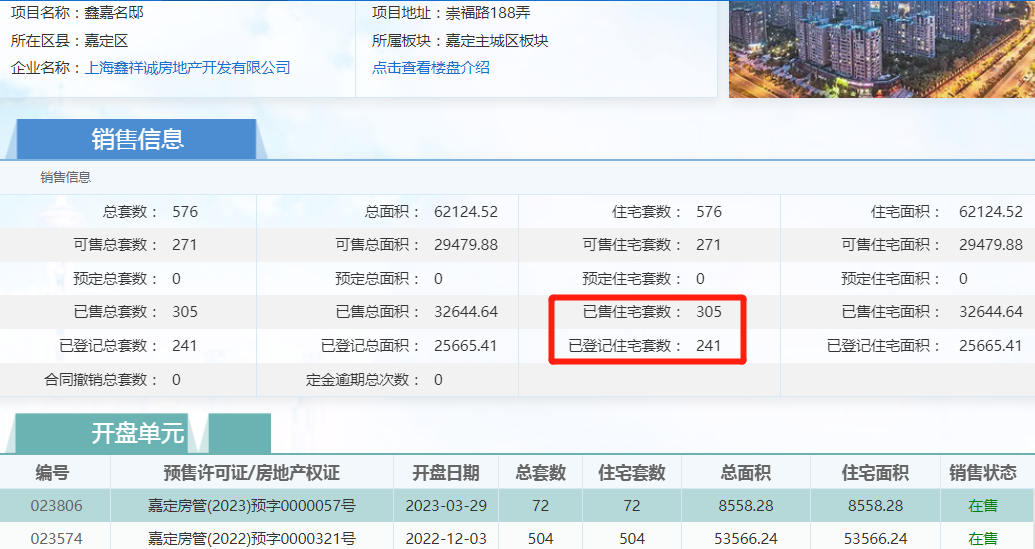Click the 已登记总面积 value 25665.41
This screenshot has height=549, width=1035.
[465, 346]
